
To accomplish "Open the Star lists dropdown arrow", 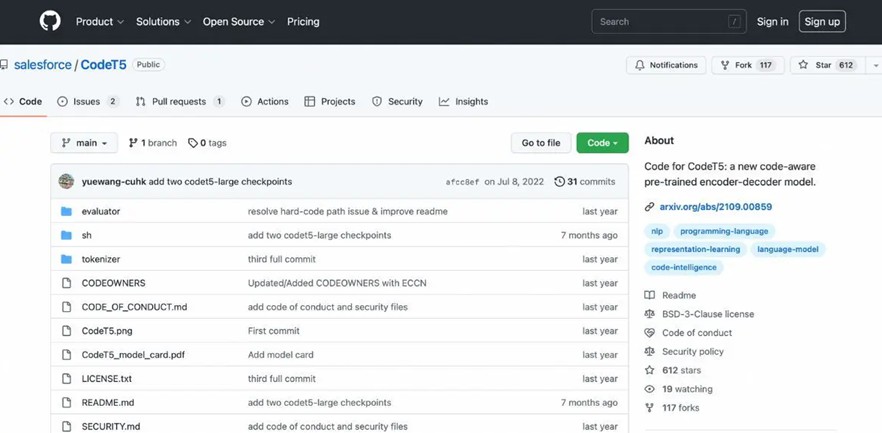I will click(x=874, y=65).
